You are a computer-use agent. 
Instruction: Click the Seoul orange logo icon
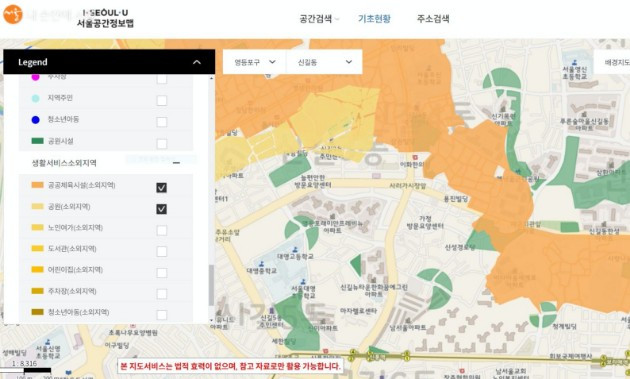point(12,14)
